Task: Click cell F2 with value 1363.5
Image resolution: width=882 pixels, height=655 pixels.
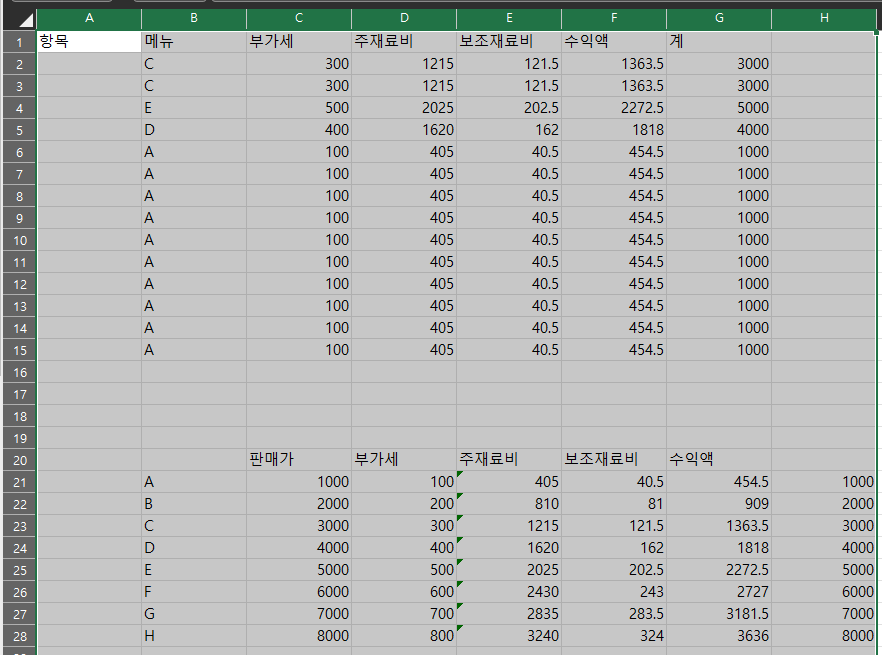Action: pyautogui.click(x=614, y=64)
